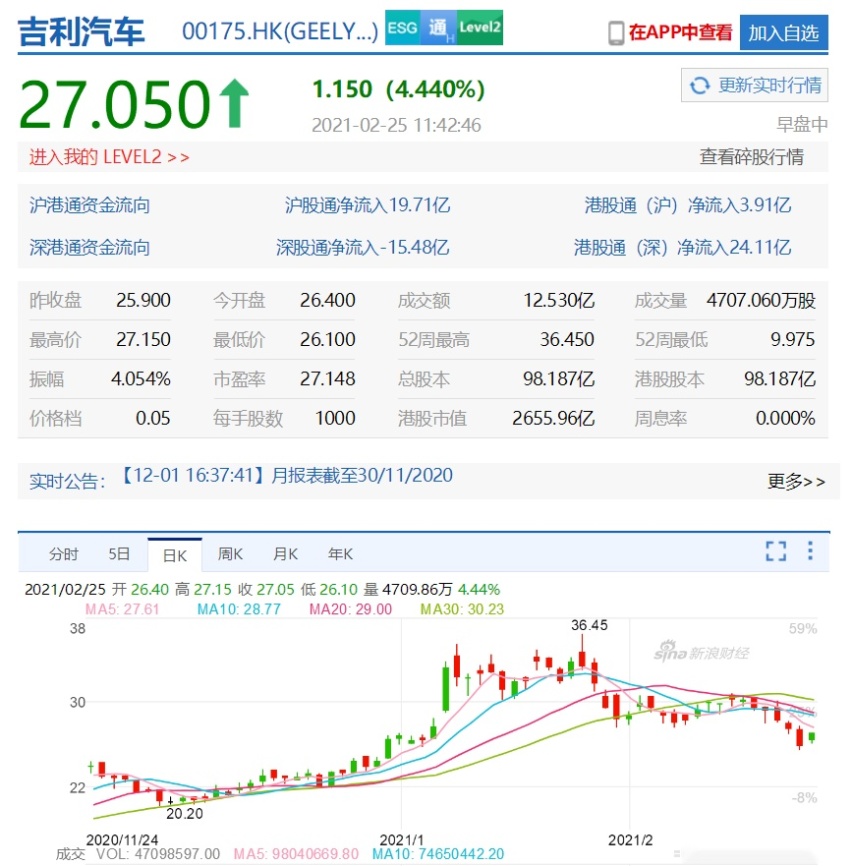Click the current price 27.050

(115, 104)
